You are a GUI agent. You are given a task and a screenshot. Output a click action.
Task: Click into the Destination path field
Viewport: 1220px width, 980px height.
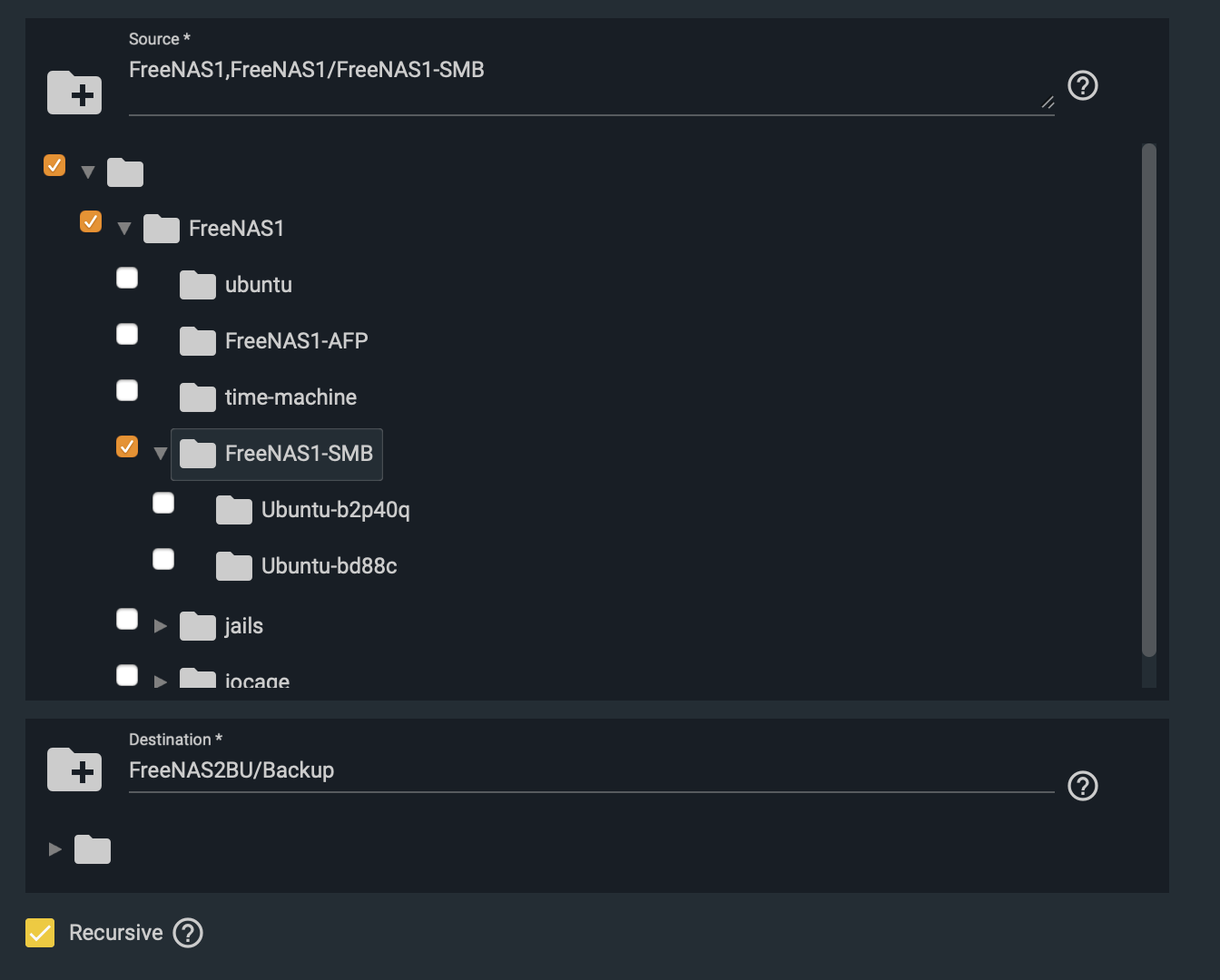pos(591,770)
